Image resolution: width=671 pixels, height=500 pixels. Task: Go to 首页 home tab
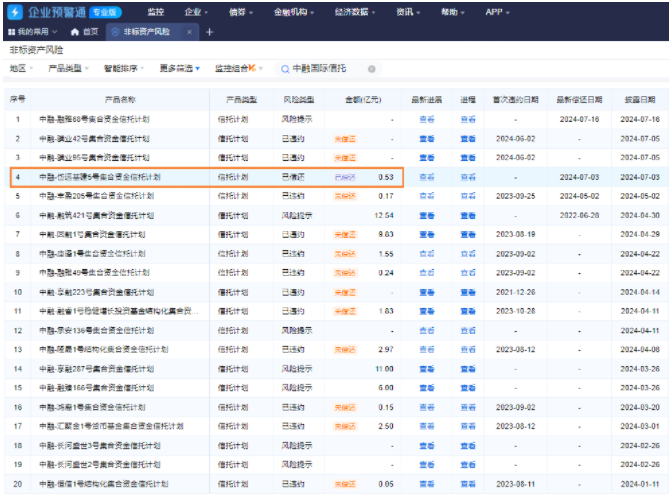[85, 32]
